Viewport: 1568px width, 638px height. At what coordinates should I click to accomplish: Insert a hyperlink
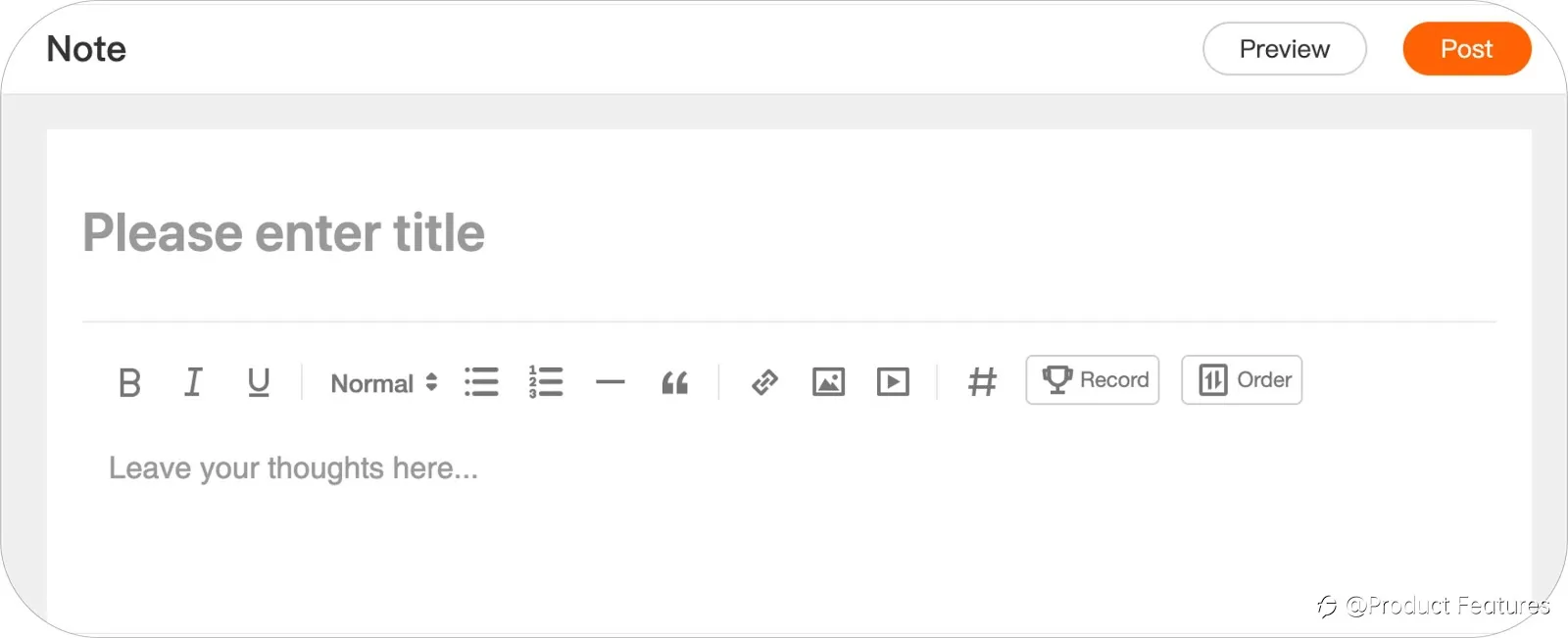tap(764, 382)
